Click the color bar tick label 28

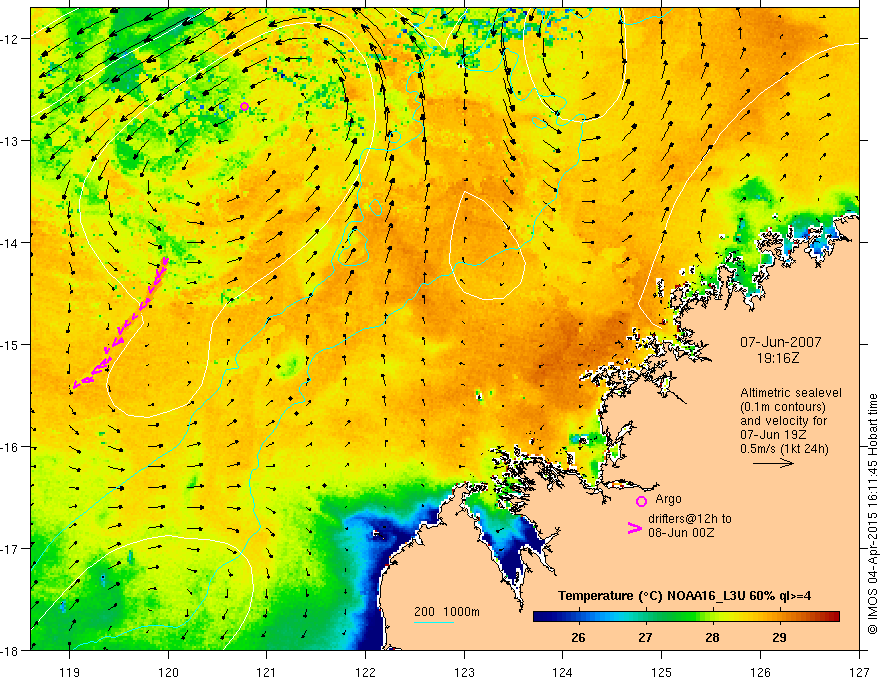[712, 637]
